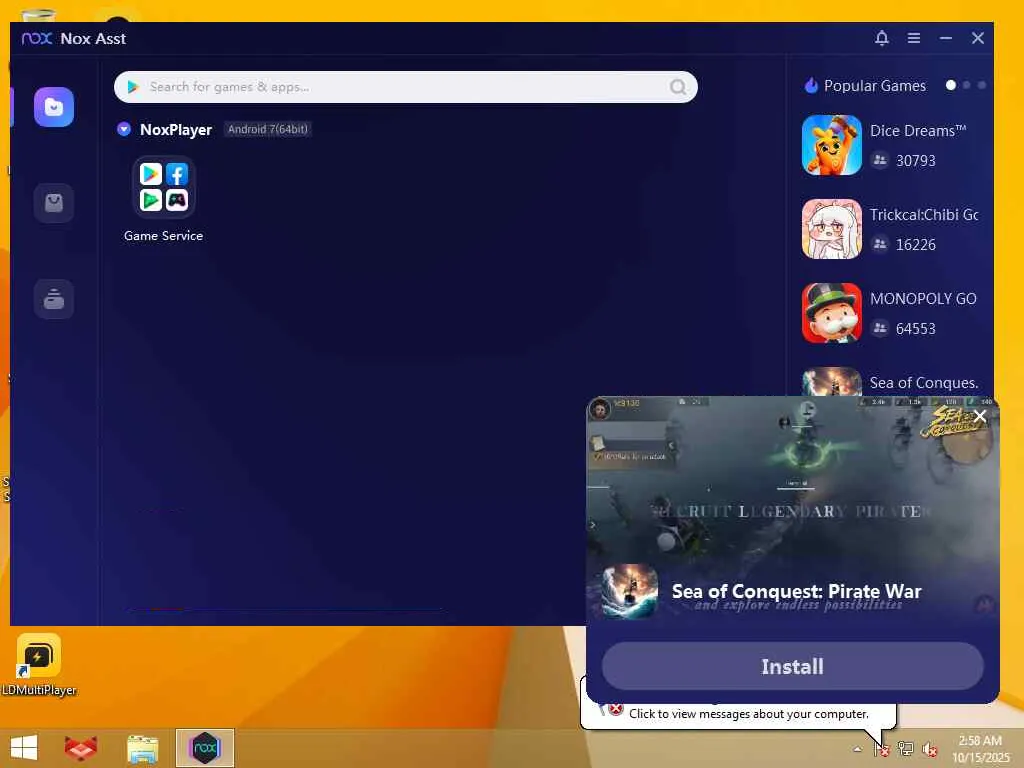The height and width of the screenshot is (768, 1024).
Task: Select the first Popular Games page dot
Action: click(951, 86)
